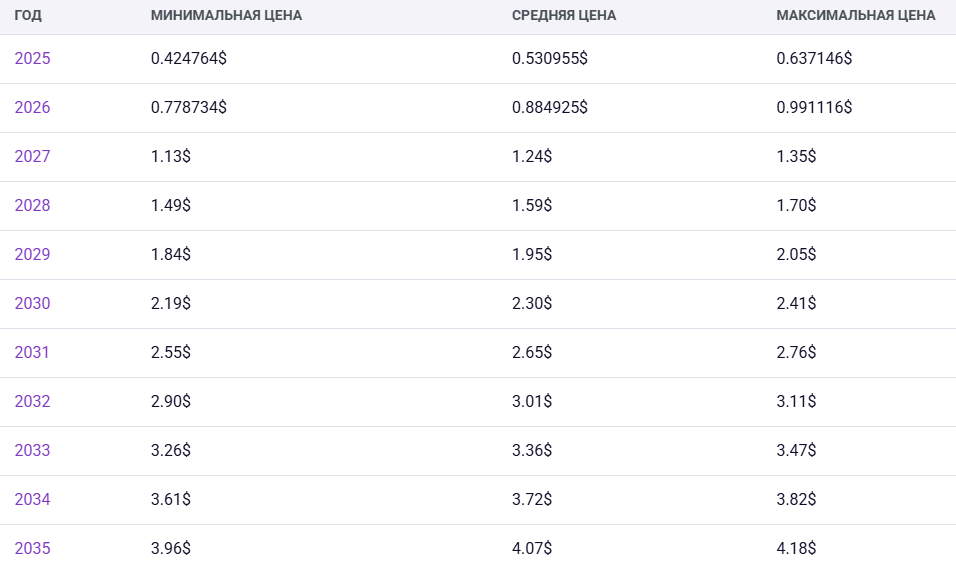Follow the 2027 forecast link
The width and height of the screenshot is (956, 572).
coord(32,157)
